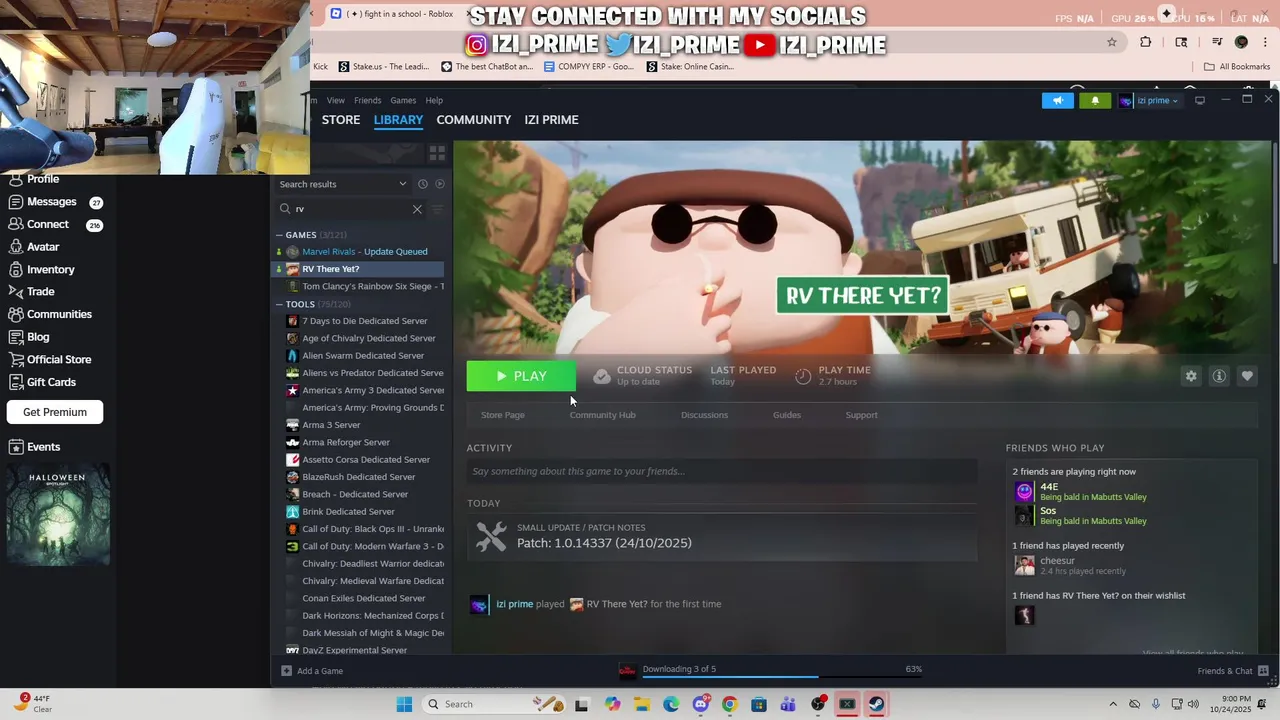Screen dimensions: 1280x720
Task: Click Add a Game plus icon
Action: coord(286,671)
